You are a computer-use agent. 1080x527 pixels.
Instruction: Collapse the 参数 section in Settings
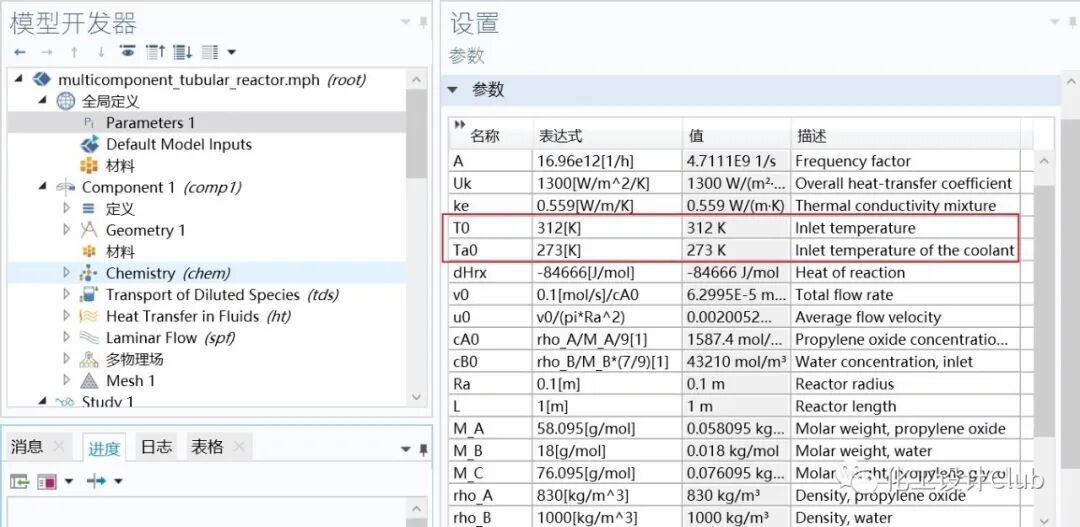pyautogui.click(x=453, y=90)
